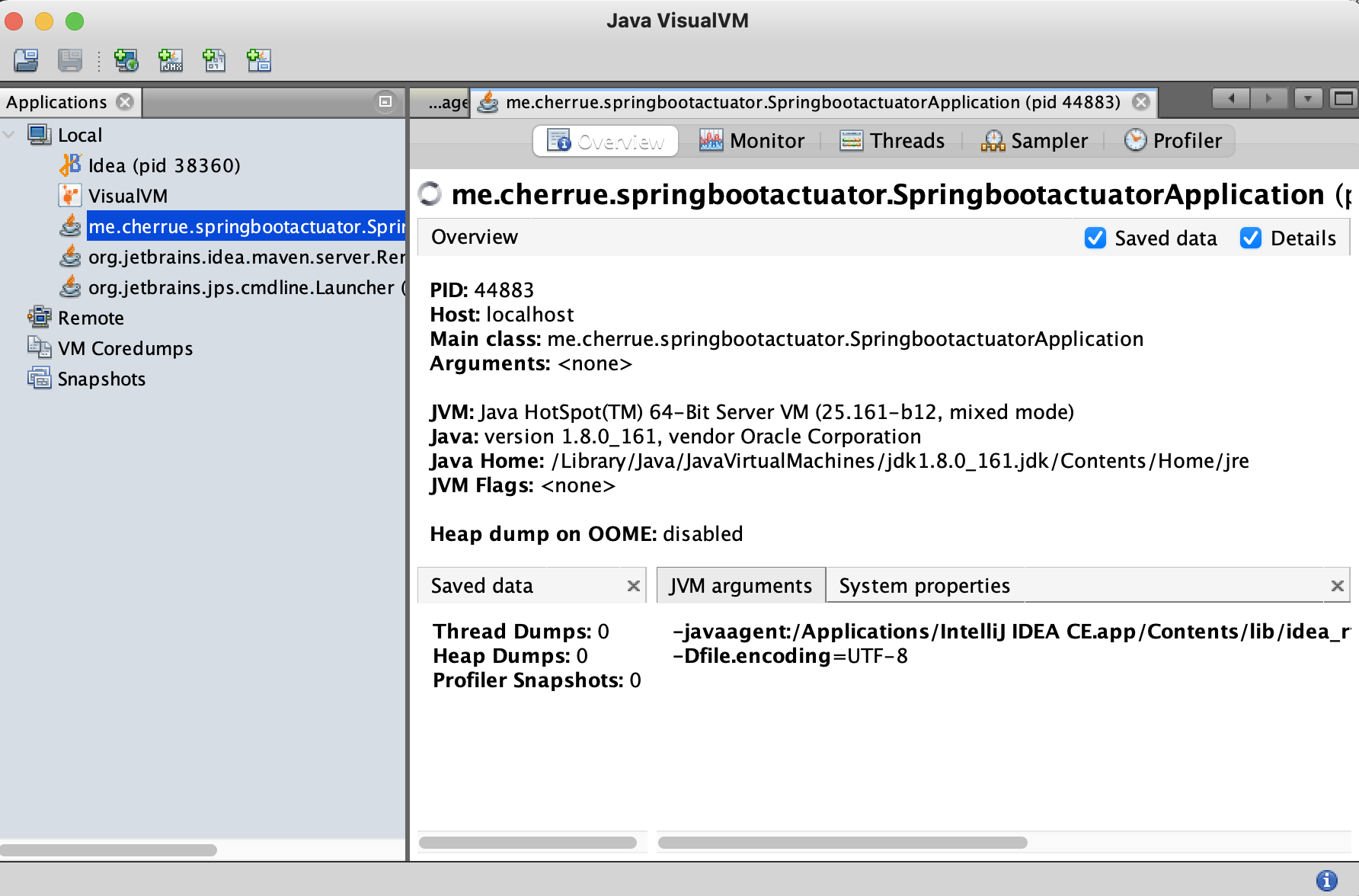Select Idea (pid 38360) in tree

(165, 165)
